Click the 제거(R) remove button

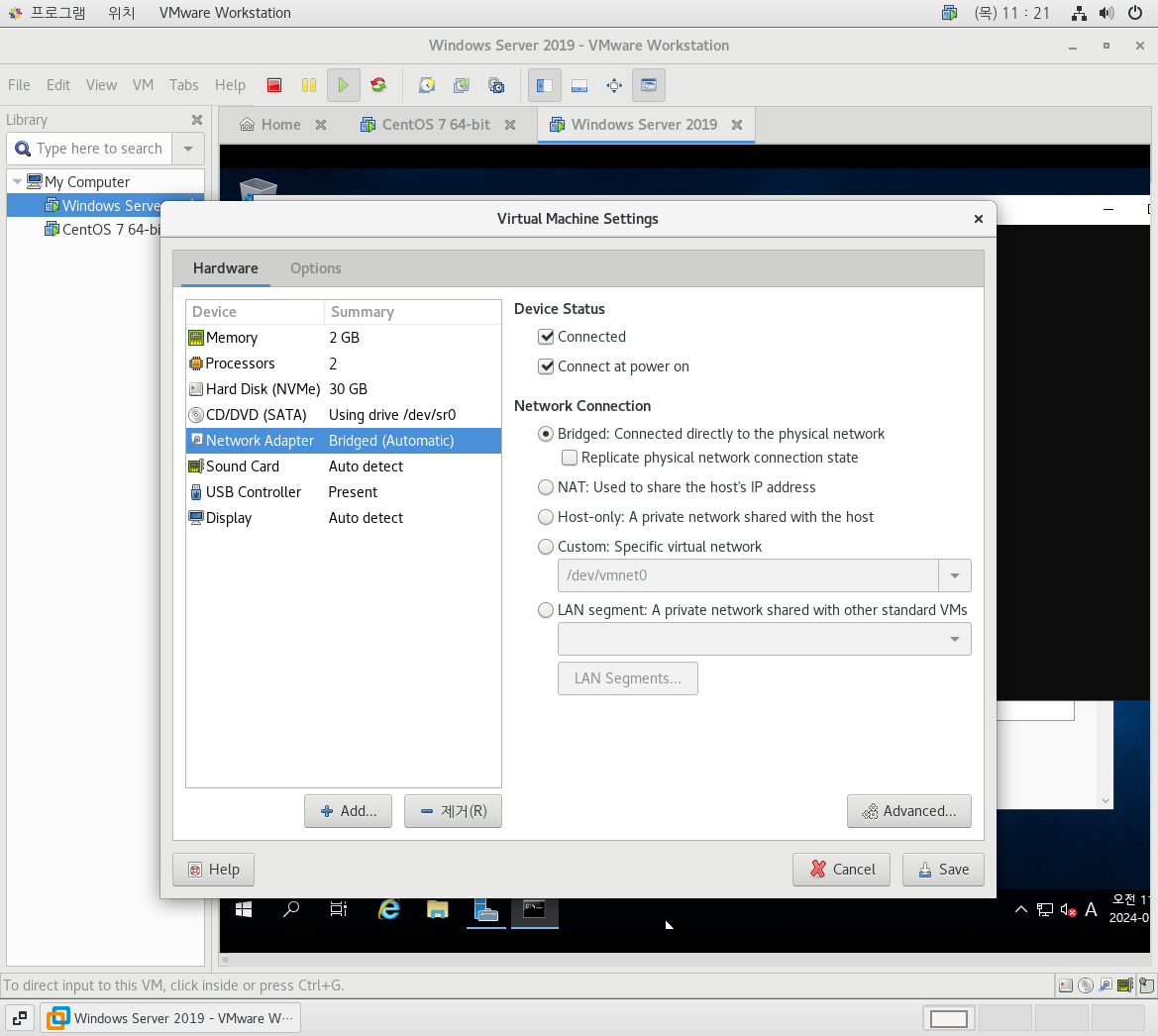point(453,811)
